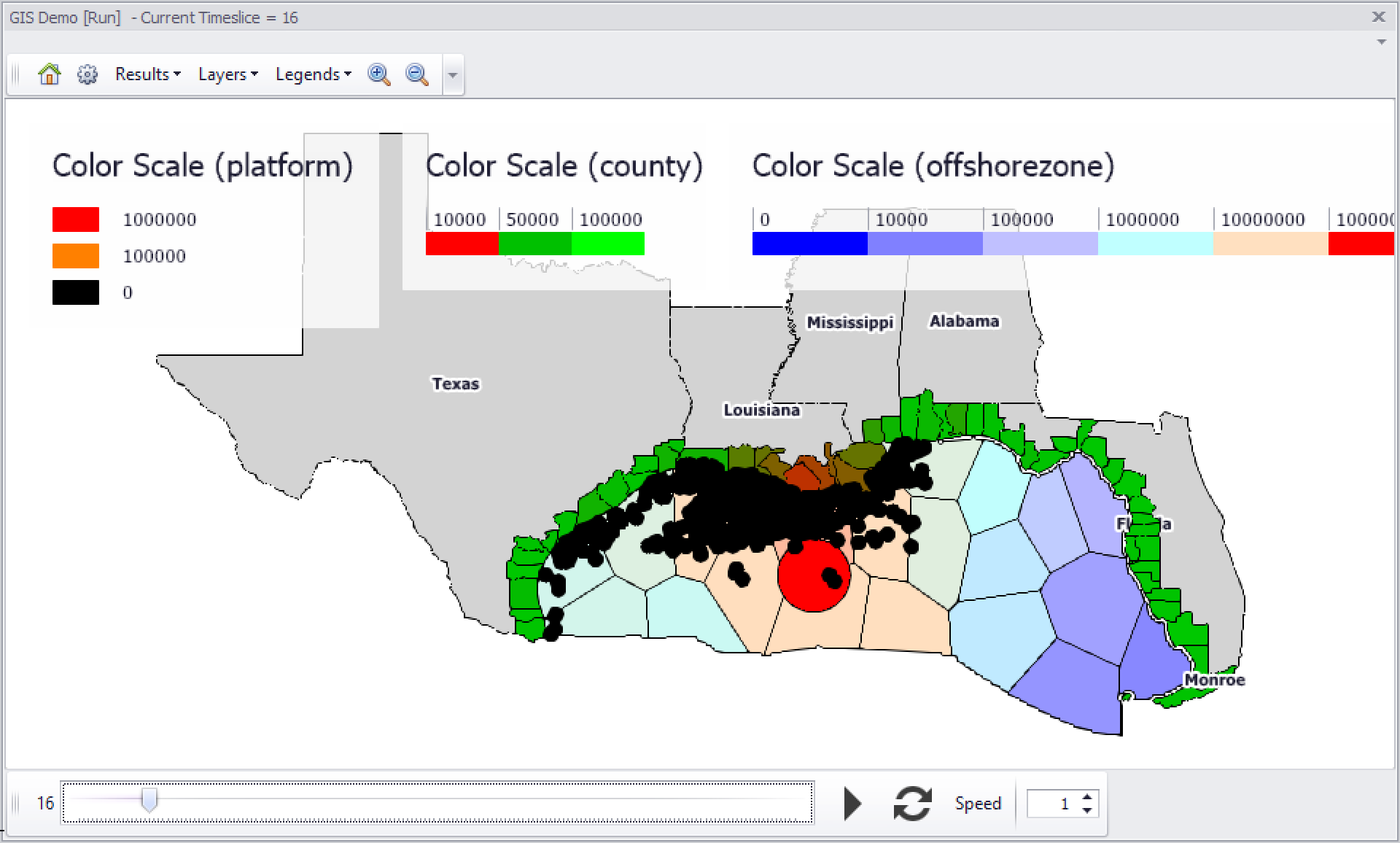Click the loop refresh icon
1400x843 pixels.
pyautogui.click(x=912, y=804)
